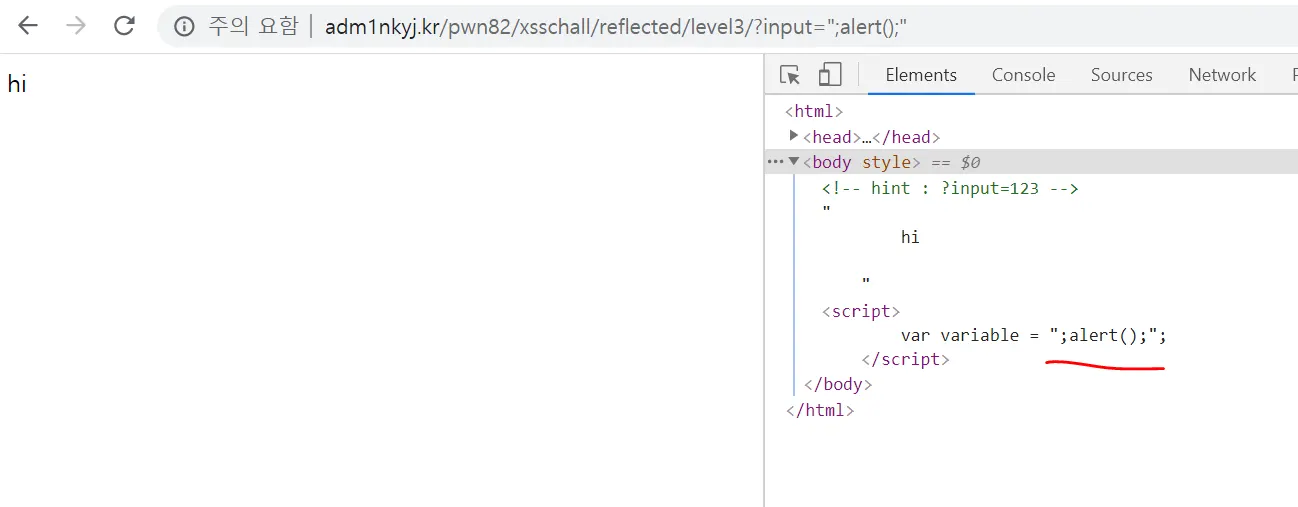Select the opening script tag
The width and height of the screenshot is (1298, 507).
click(861, 311)
